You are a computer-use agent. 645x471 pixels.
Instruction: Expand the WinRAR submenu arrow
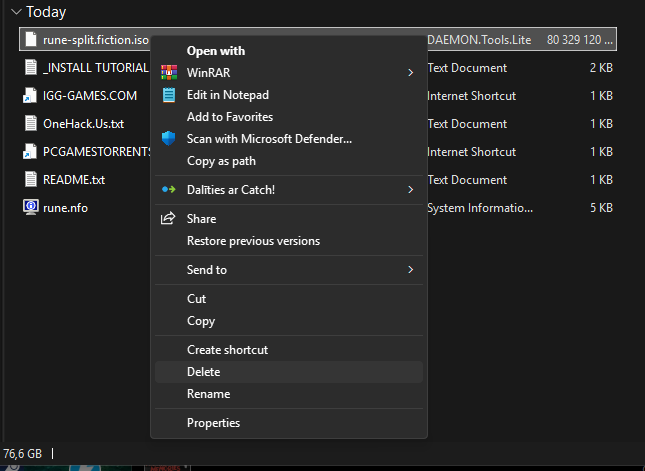410,73
